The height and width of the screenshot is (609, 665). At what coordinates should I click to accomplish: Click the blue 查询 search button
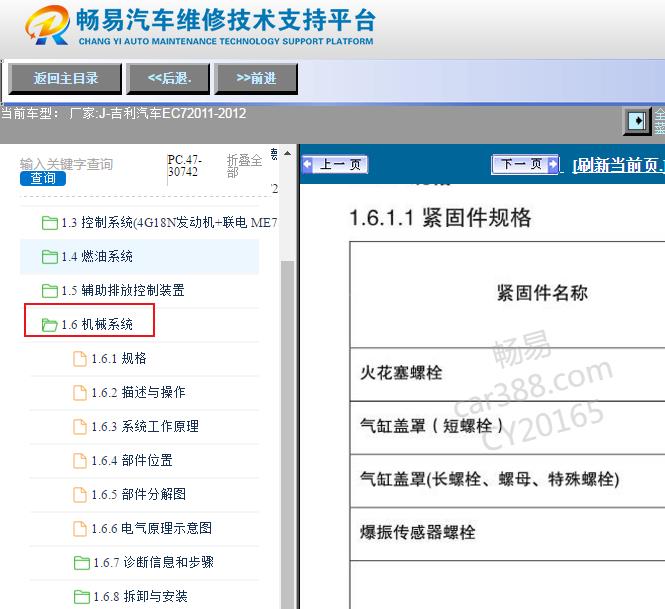(x=43, y=178)
